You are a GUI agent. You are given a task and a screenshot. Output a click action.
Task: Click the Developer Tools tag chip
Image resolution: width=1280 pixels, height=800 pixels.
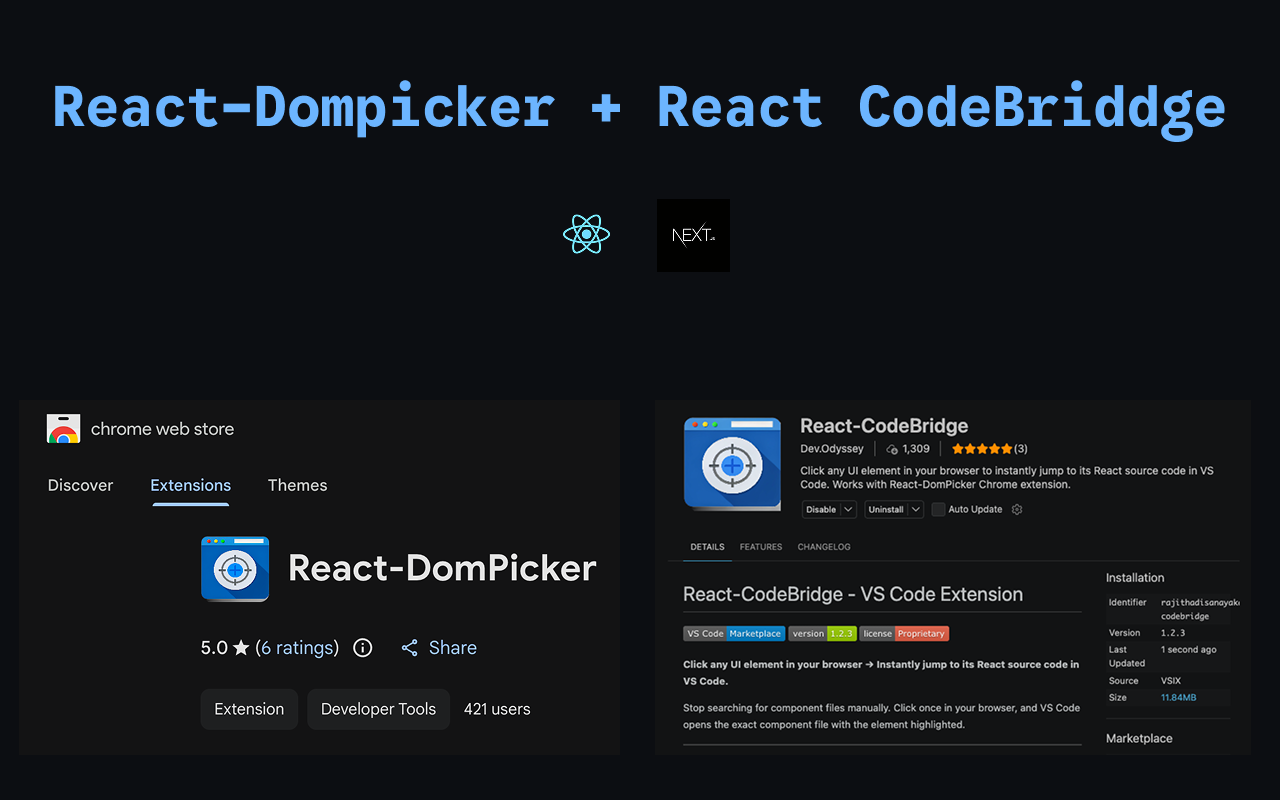378,709
